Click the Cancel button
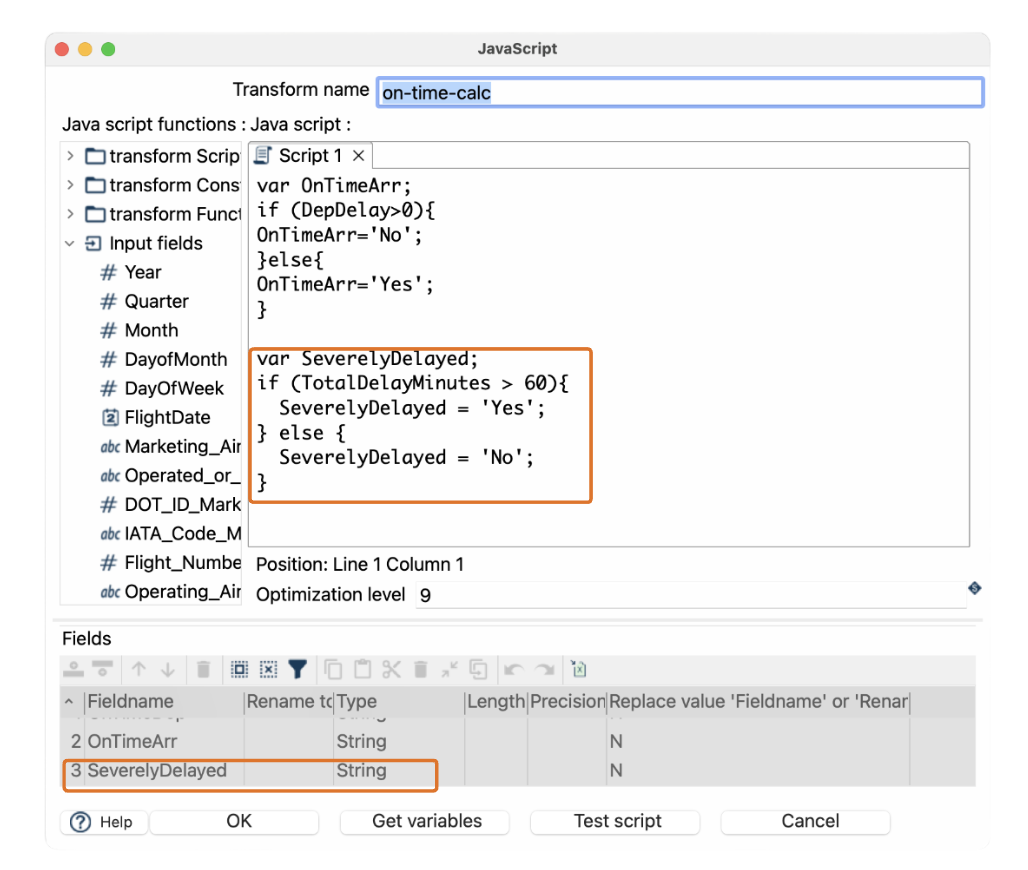The height and width of the screenshot is (870, 1028). [x=809, y=821]
